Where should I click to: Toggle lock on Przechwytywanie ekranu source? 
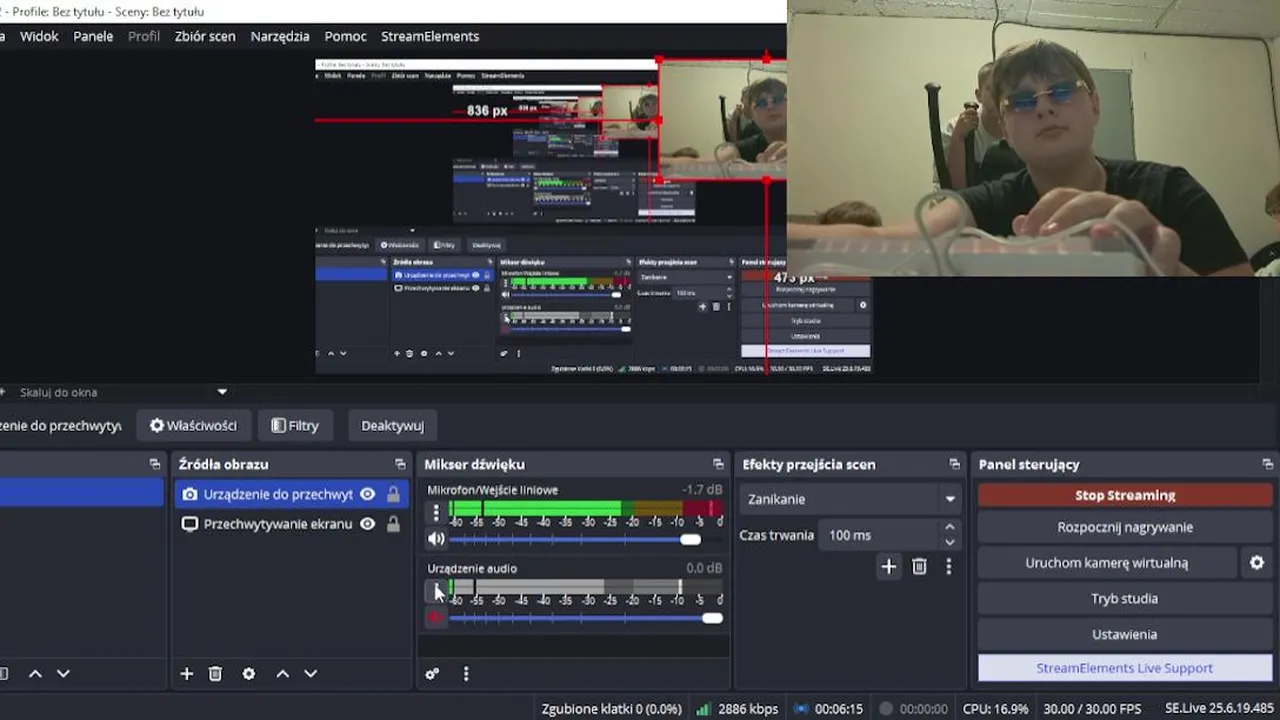click(393, 524)
